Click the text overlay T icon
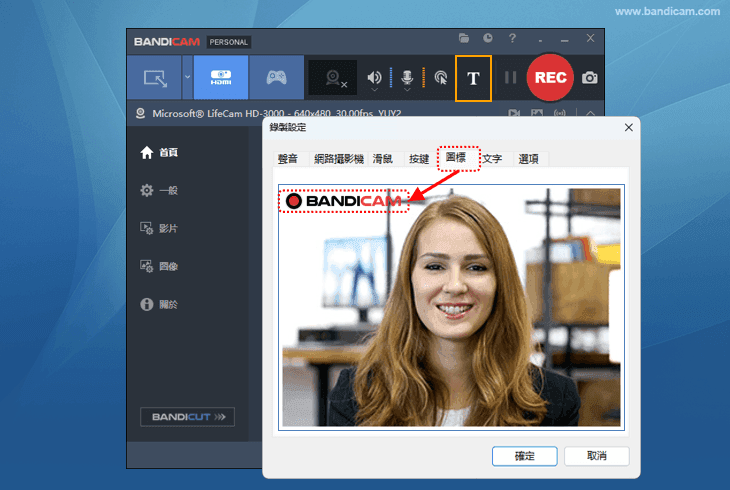 473,78
